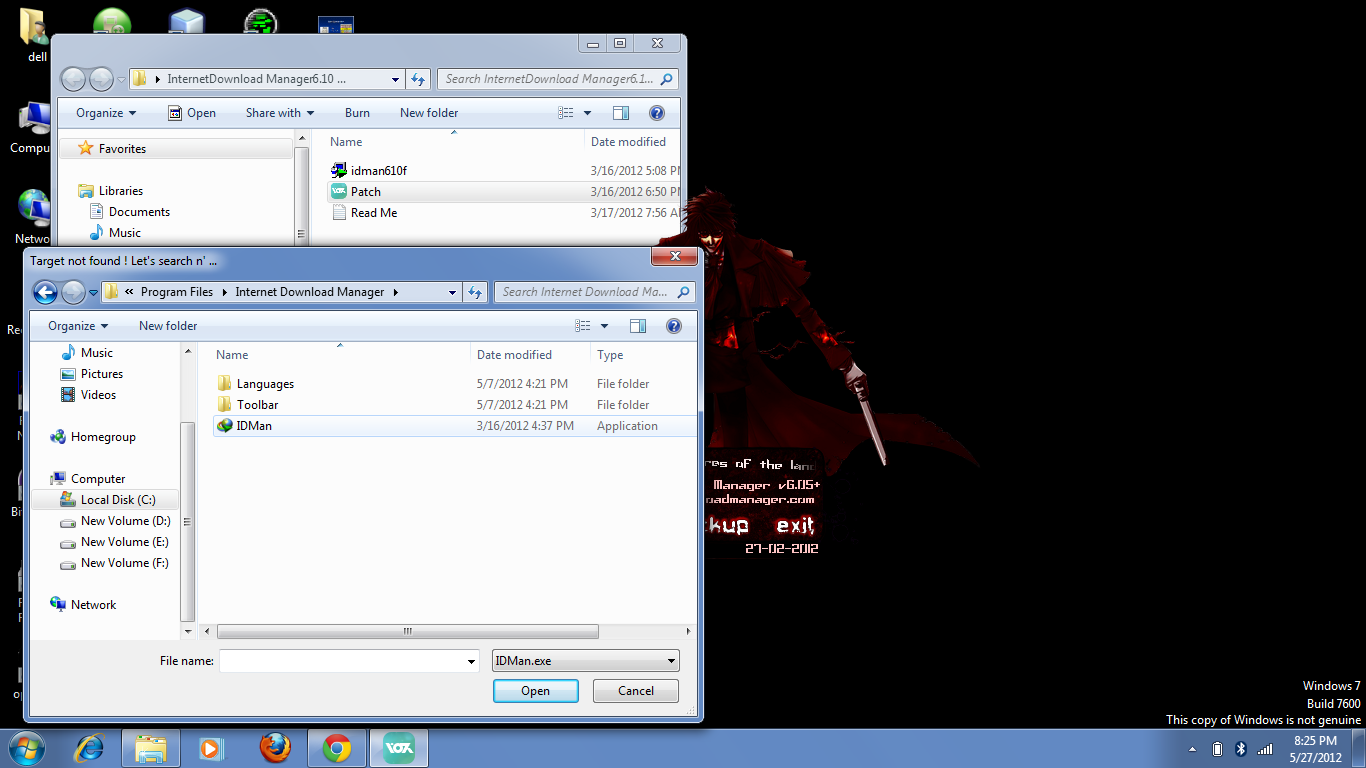This screenshot has width=1366, height=768.
Task: Open Pictures library in dialog sidebar
Action: click(x=92, y=374)
